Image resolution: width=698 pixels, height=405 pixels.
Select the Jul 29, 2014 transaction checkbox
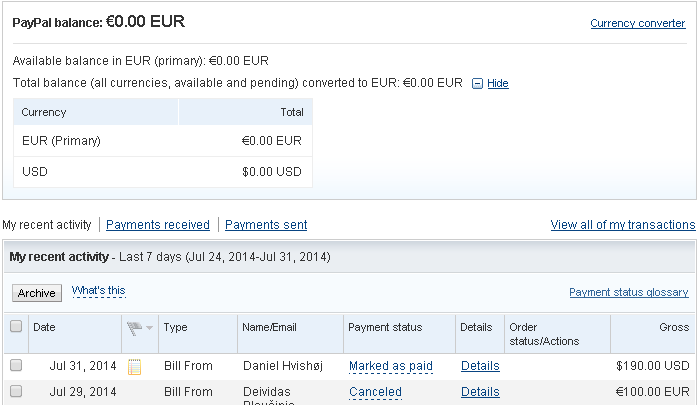point(16,392)
